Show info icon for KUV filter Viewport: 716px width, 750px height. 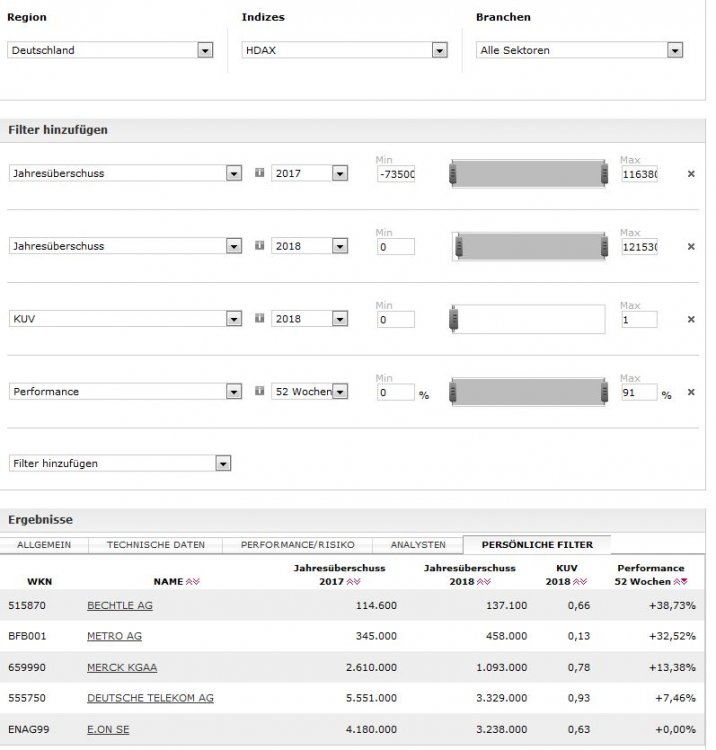[259, 318]
